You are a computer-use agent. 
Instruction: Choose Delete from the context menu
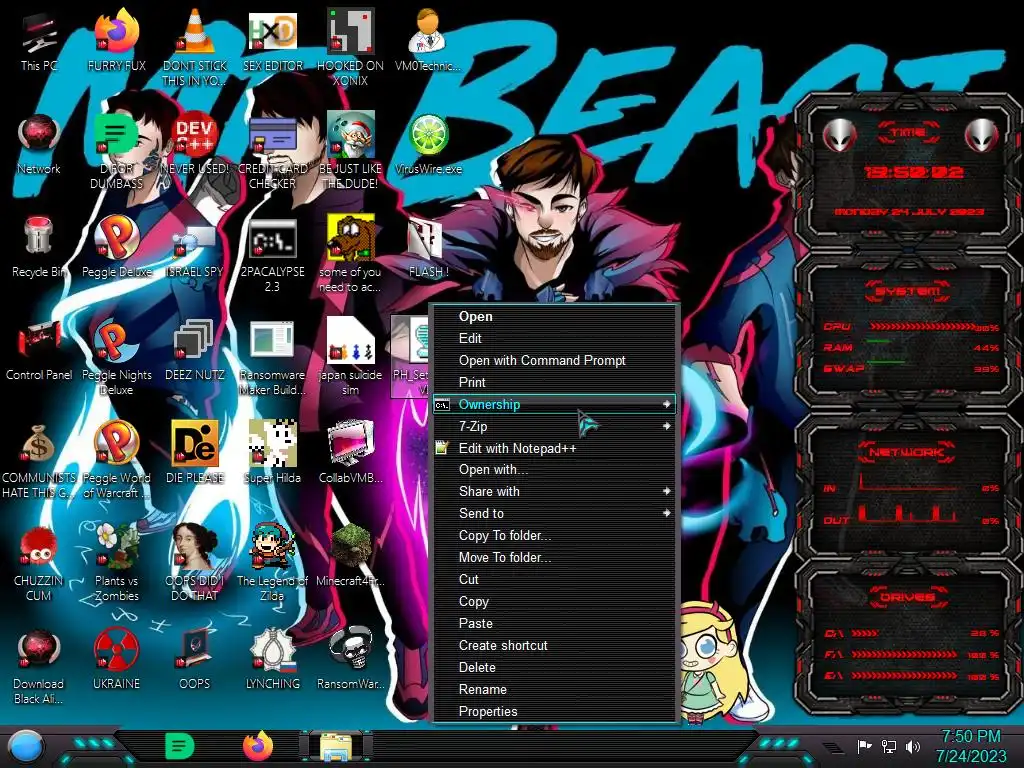(x=554, y=667)
